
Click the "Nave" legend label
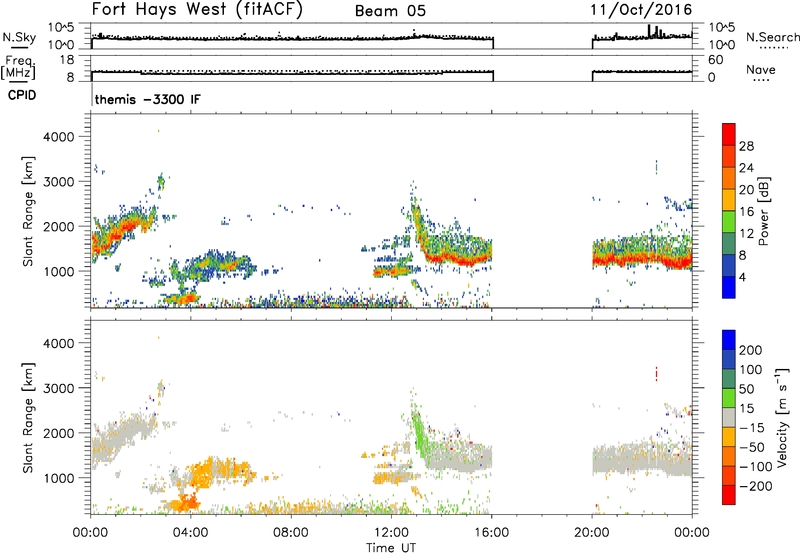[761, 70]
